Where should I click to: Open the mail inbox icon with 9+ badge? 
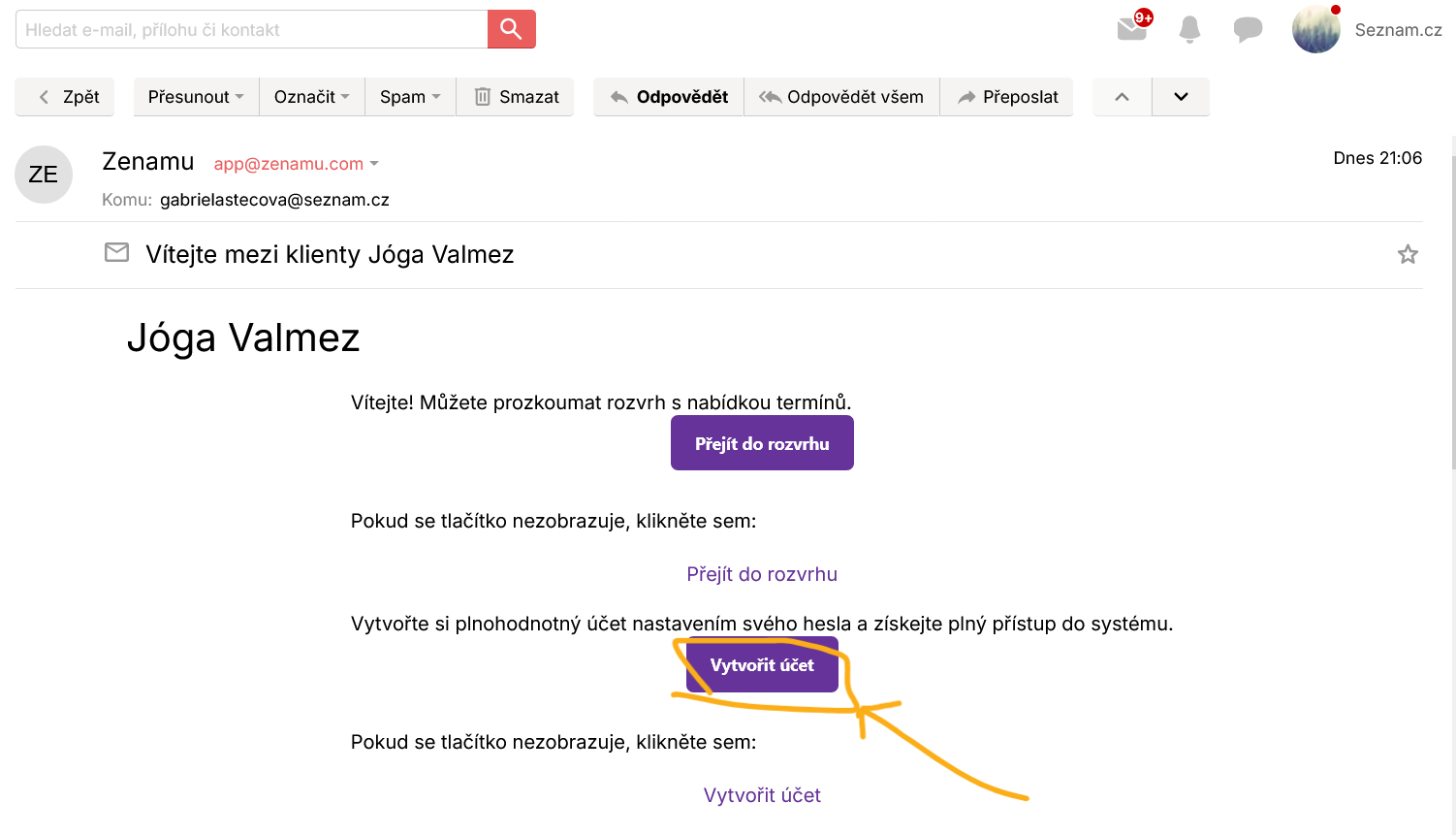(1132, 29)
